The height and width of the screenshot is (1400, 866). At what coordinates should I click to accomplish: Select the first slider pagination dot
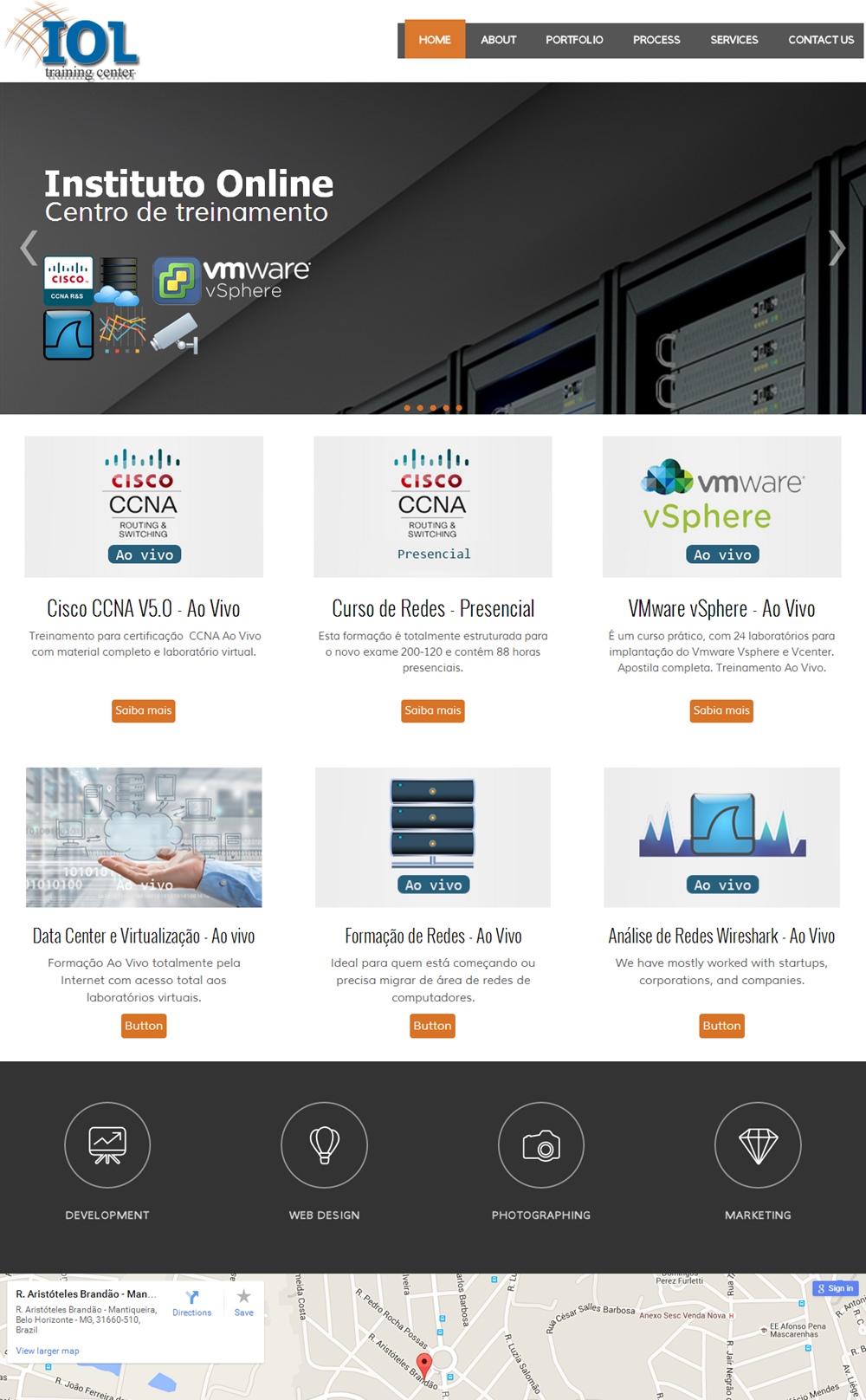click(407, 408)
